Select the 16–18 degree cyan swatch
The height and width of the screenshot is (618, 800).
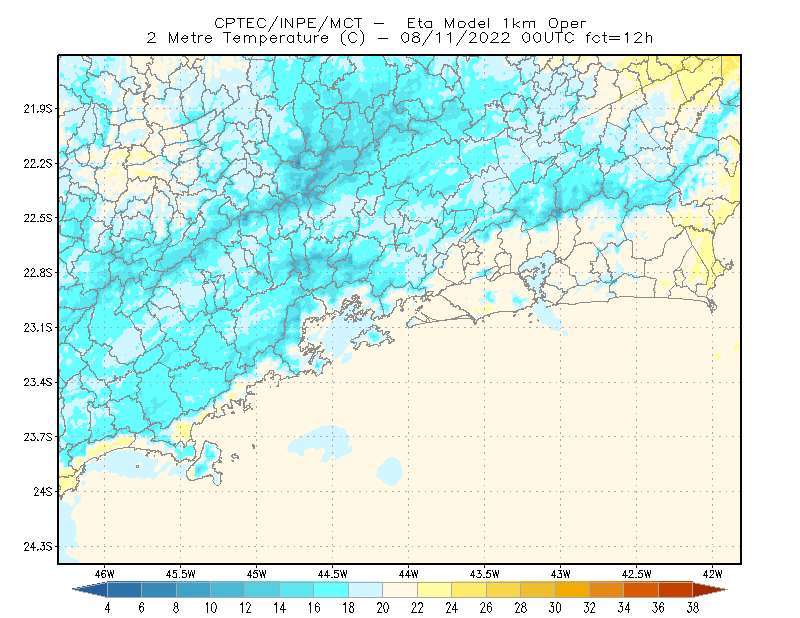(x=331, y=590)
